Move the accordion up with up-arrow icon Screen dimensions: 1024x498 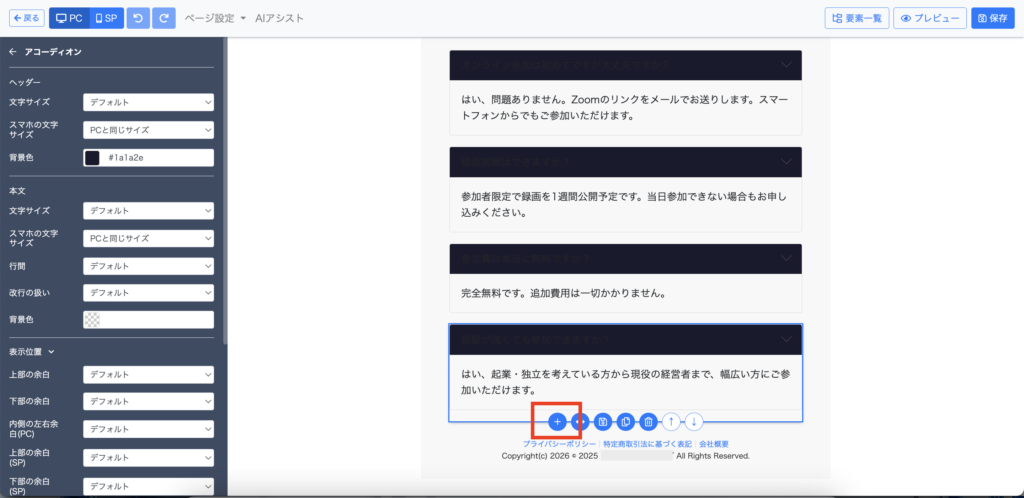point(671,422)
